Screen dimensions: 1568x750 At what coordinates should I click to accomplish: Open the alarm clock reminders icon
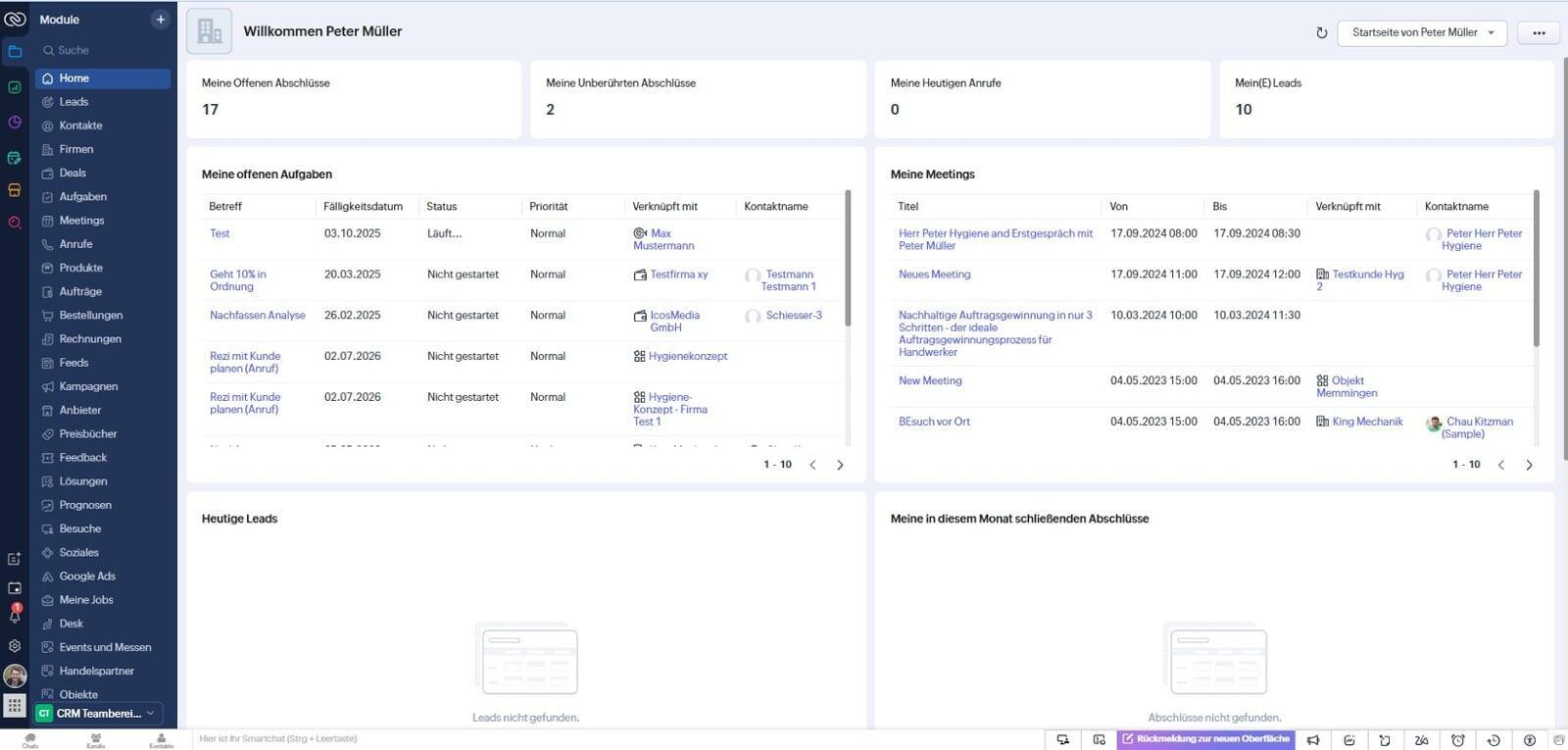tap(1457, 740)
